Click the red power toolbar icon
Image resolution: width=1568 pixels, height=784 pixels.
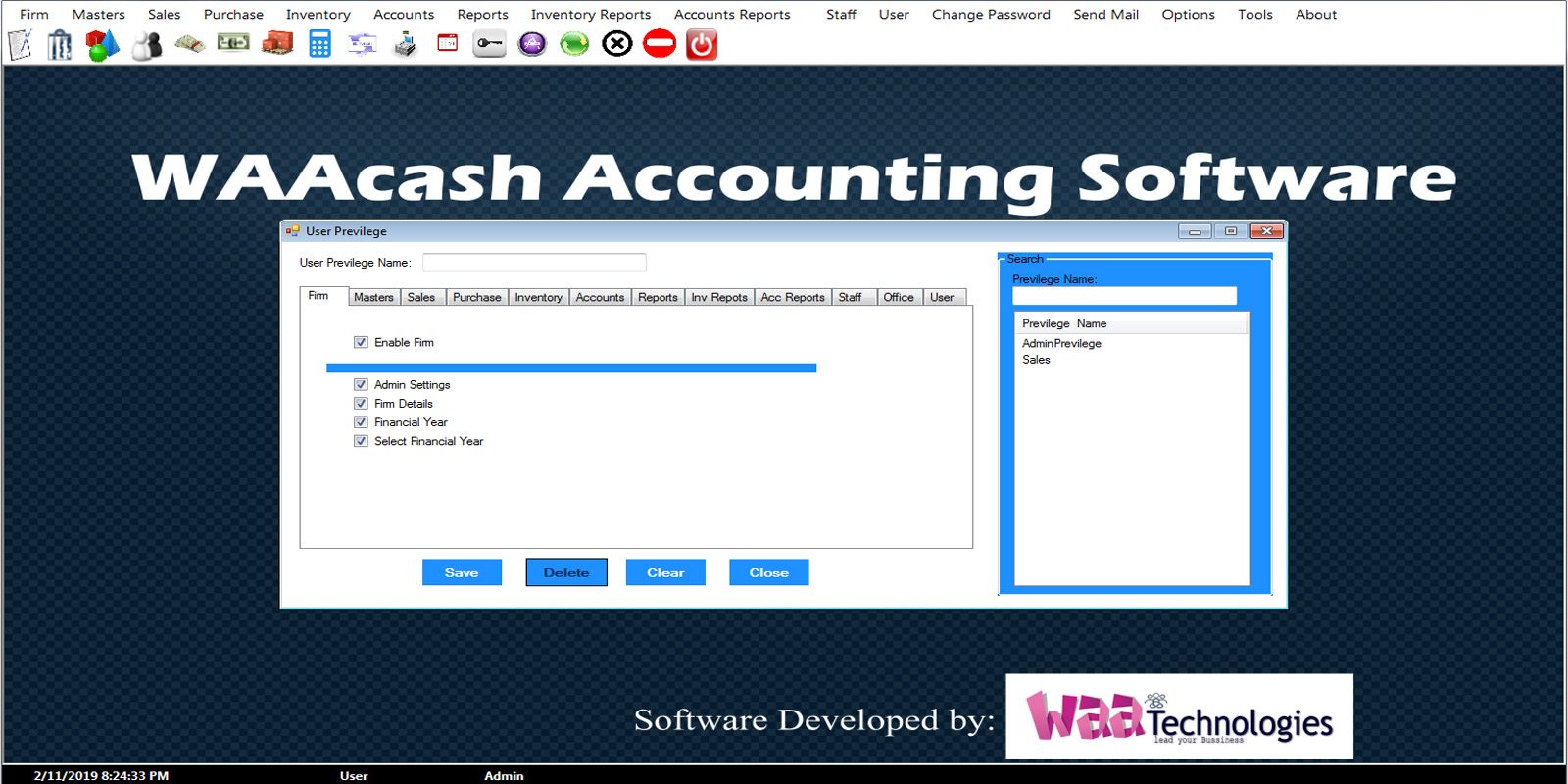[x=702, y=44]
